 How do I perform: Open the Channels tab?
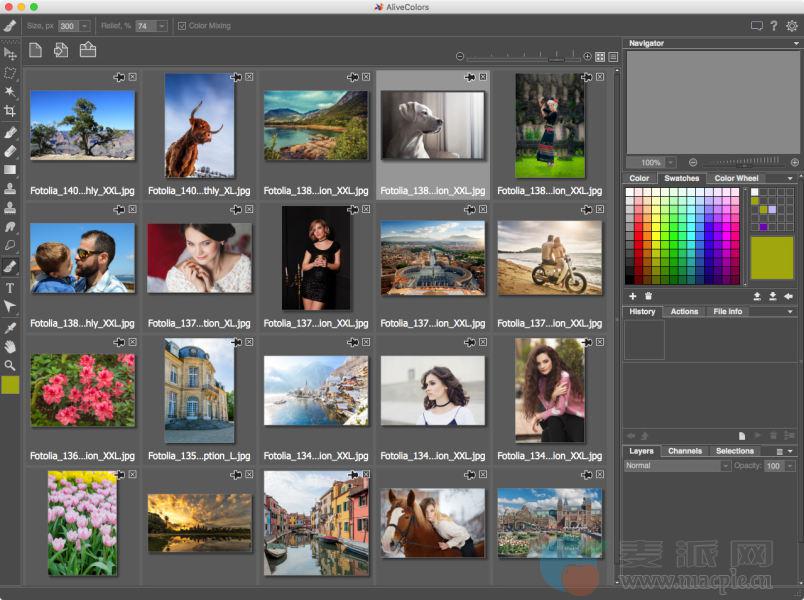(x=685, y=451)
